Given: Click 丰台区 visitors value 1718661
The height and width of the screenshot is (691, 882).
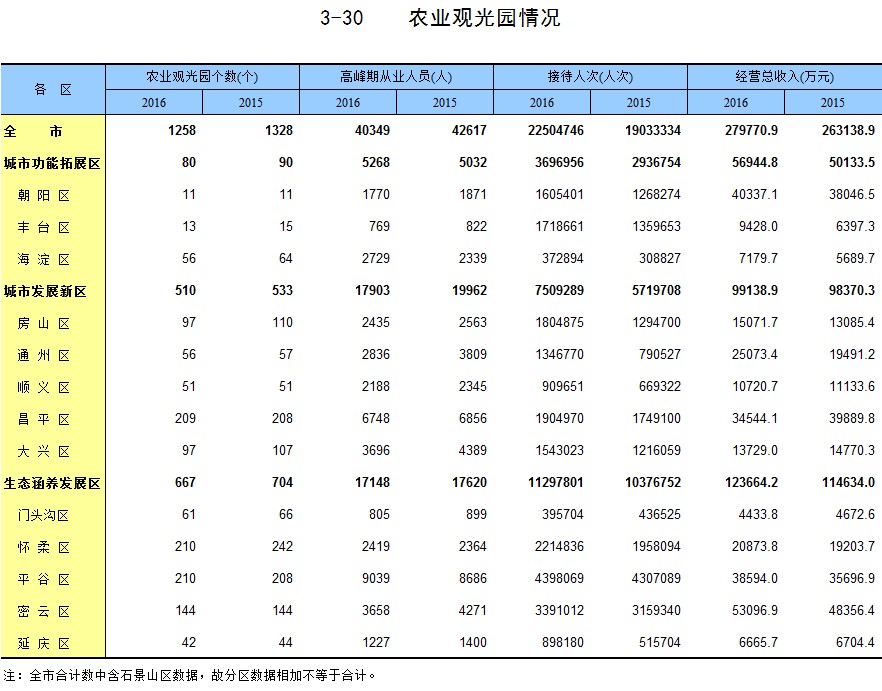Looking at the screenshot, I should (559, 227).
